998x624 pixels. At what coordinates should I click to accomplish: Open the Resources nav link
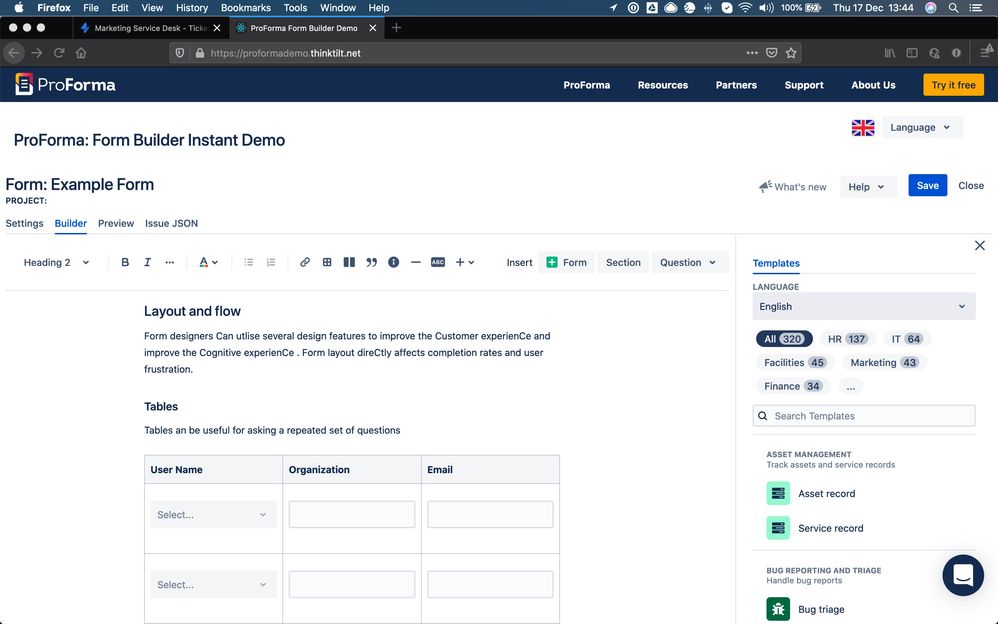663,85
